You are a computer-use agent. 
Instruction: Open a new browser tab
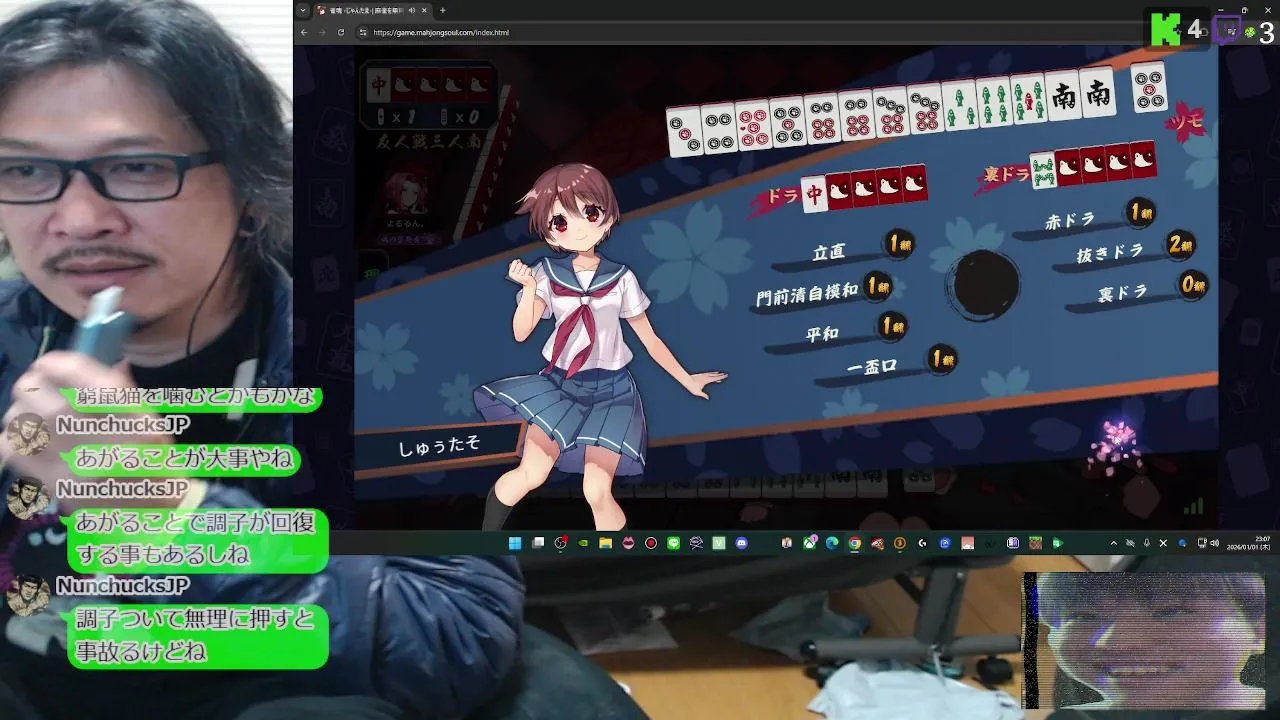442,10
